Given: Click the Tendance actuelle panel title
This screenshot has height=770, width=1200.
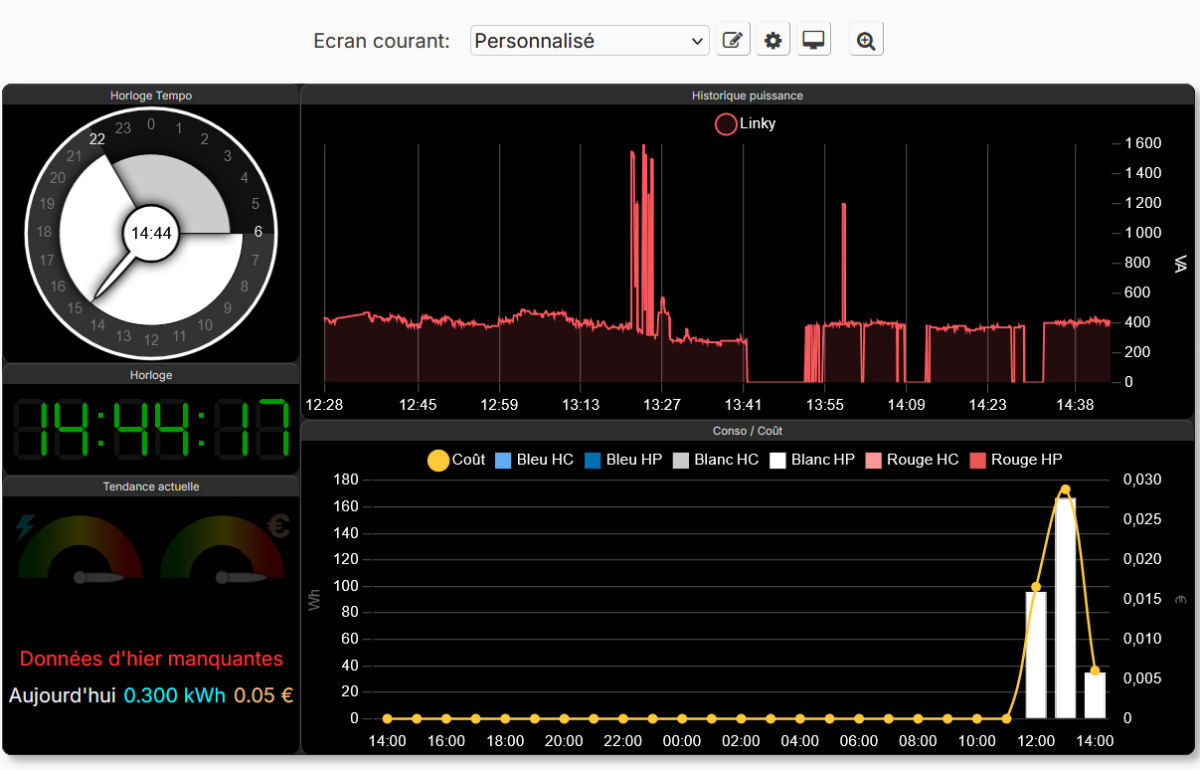Looking at the screenshot, I should click(x=151, y=487).
